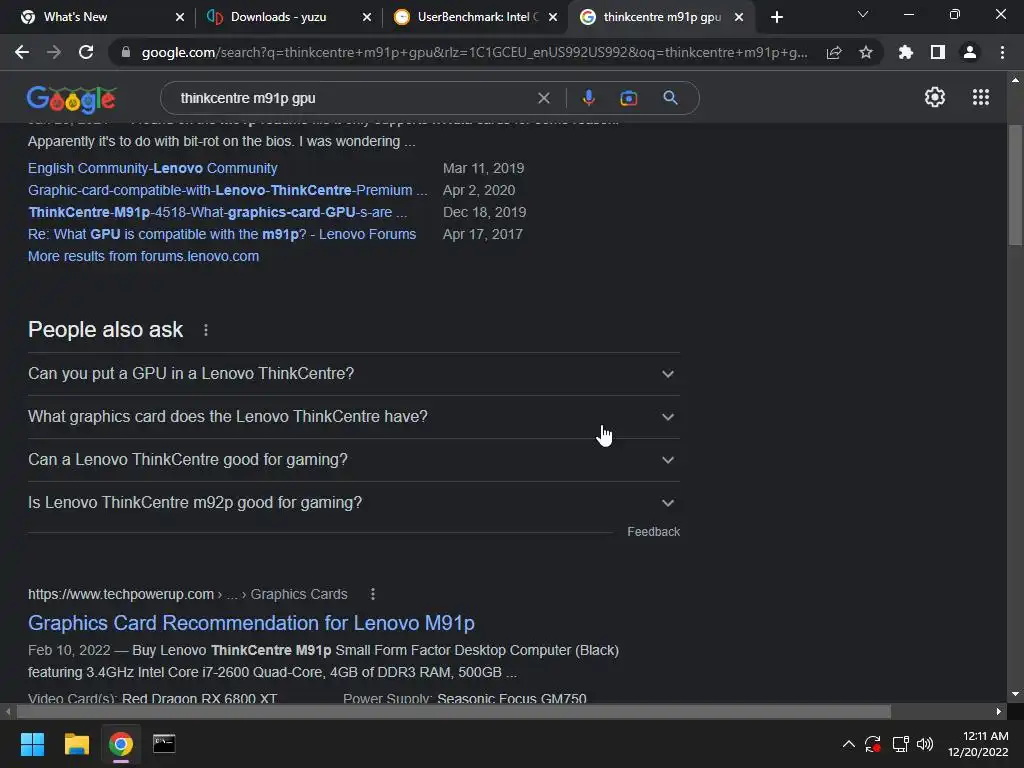Click the Google holiday logo

click(71, 99)
